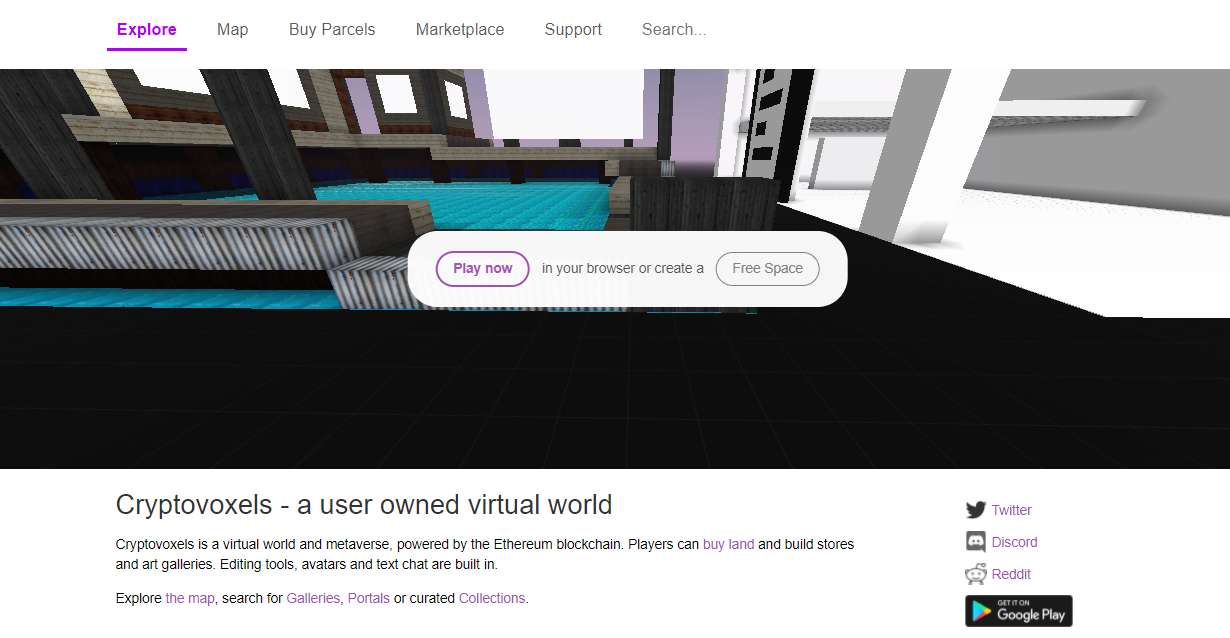Screen dimensions: 1230x638
Task: Focus the Search... input field
Action: click(700, 30)
